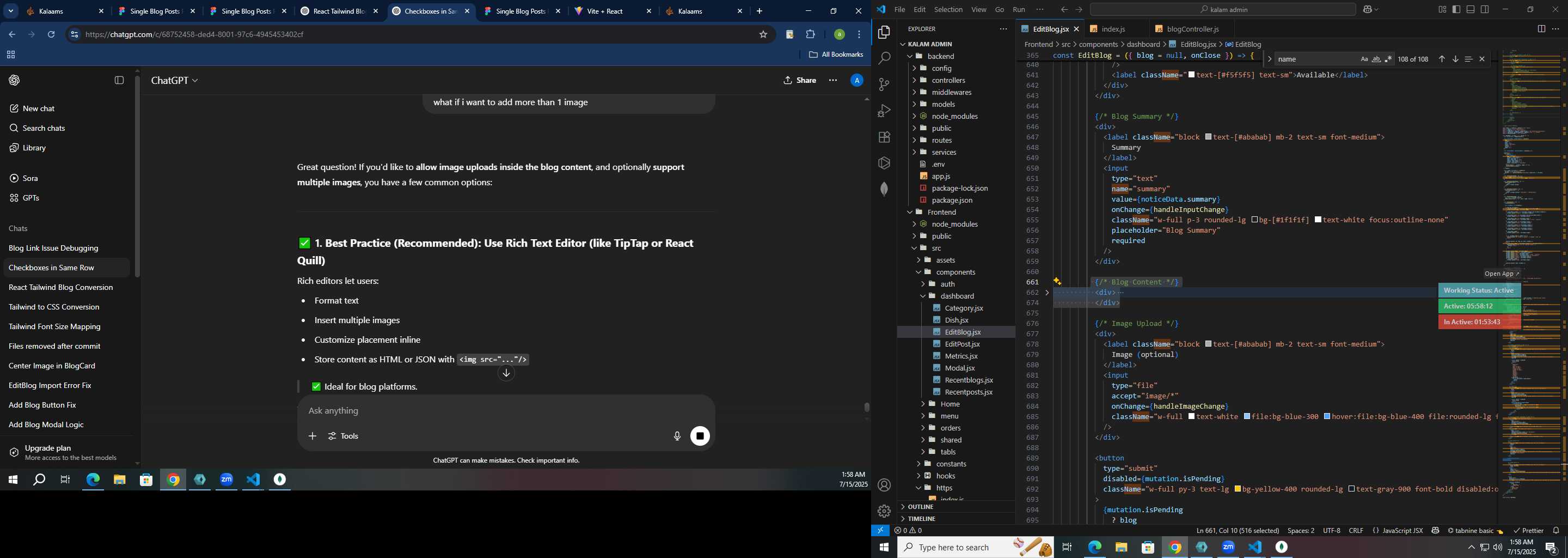Open Source Control view in VS Code
The height and width of the screenshot is (558, 1568).
(884, 84)
